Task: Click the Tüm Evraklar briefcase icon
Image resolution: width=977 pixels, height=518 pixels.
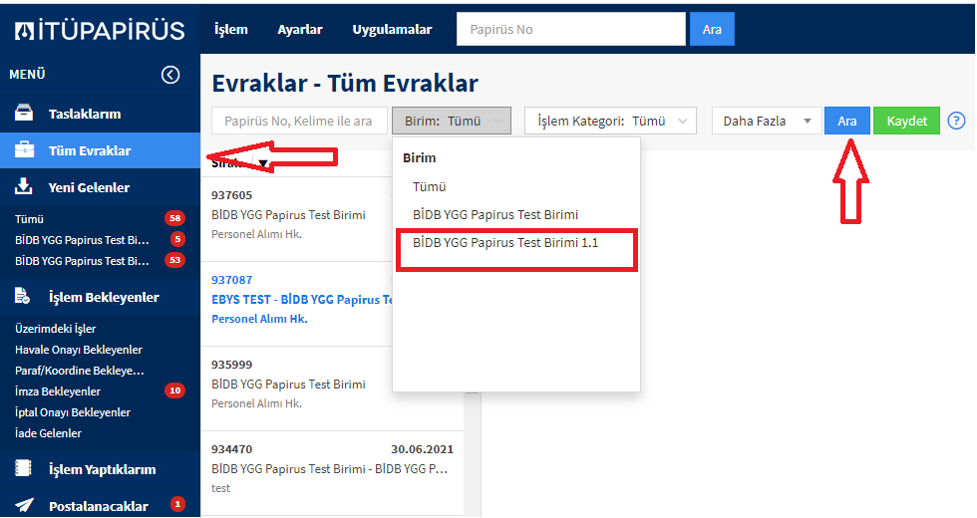Action: point(24,150)
